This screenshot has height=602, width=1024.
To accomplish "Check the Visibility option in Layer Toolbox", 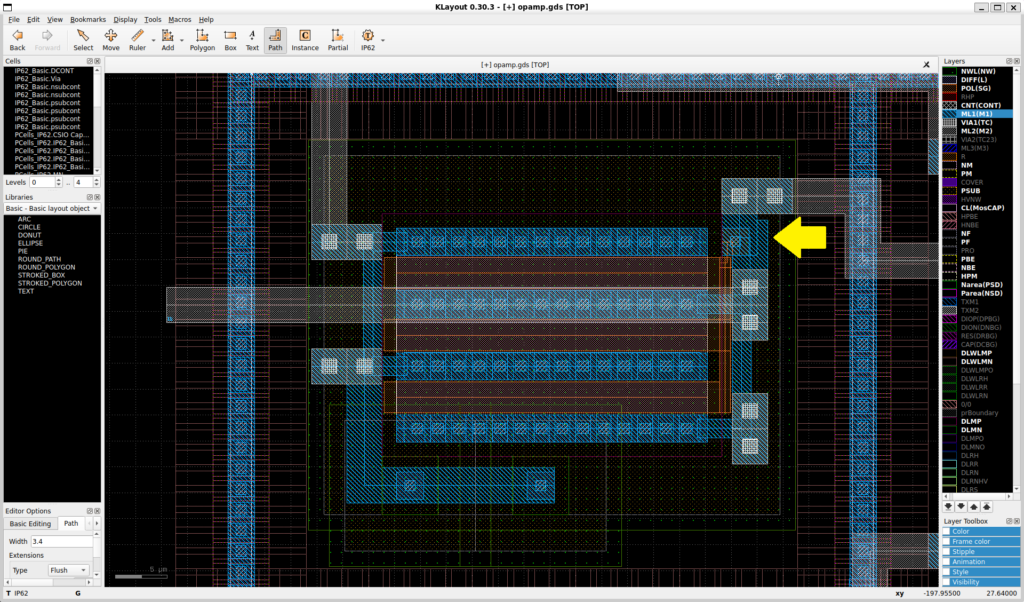I will tap(947, 582).
